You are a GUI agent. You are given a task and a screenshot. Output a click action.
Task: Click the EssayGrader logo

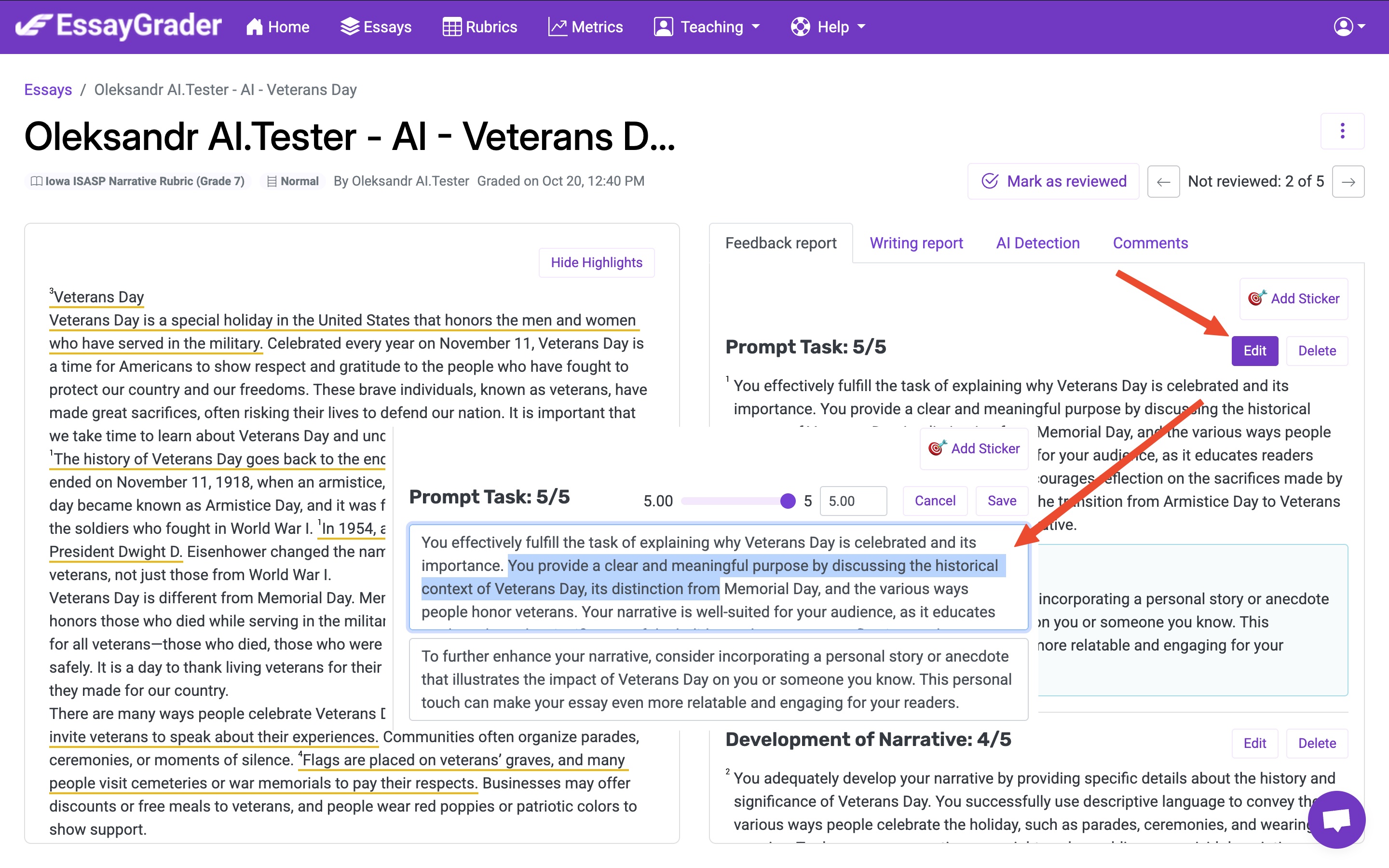point(119,27)
